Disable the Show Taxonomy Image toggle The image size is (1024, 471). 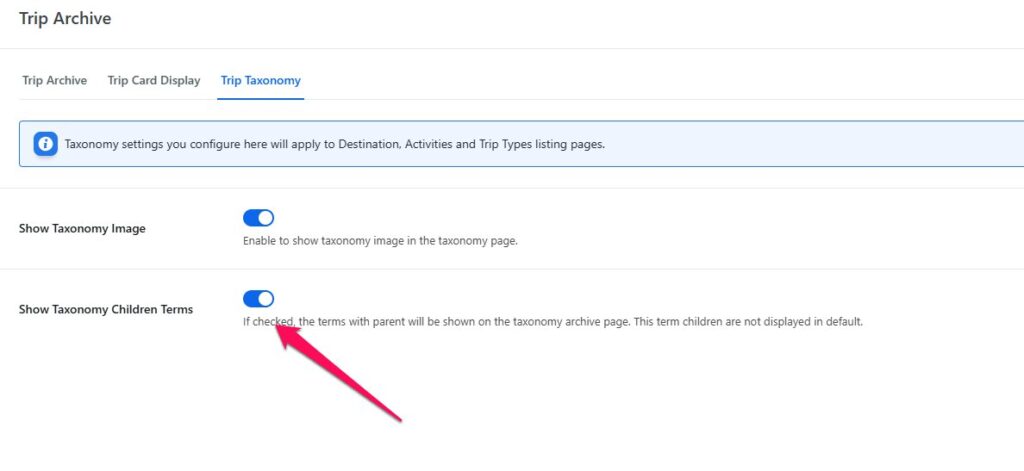(258, 218)
